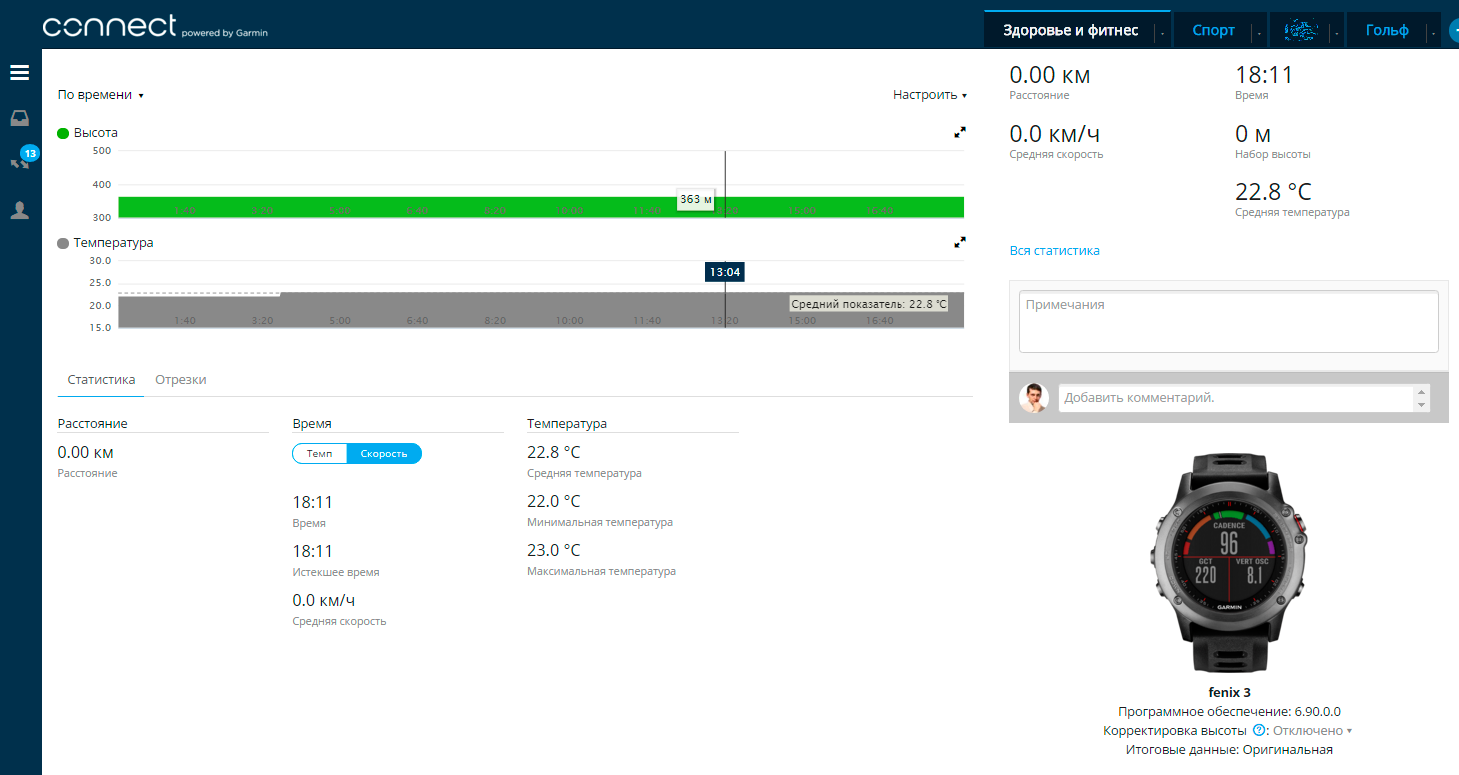The image size is (1459, 775).
Task: Open the Настроить dropdown
Action: pos(929,95)
